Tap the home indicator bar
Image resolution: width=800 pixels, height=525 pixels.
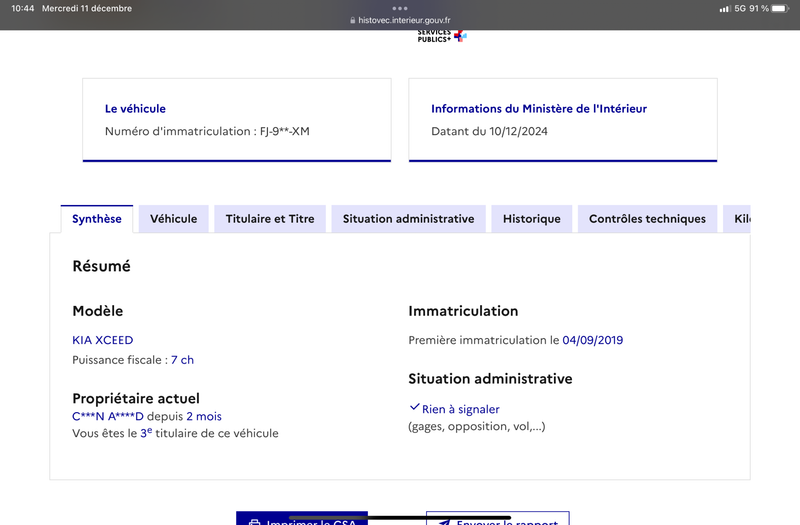[x=400, y=517]
